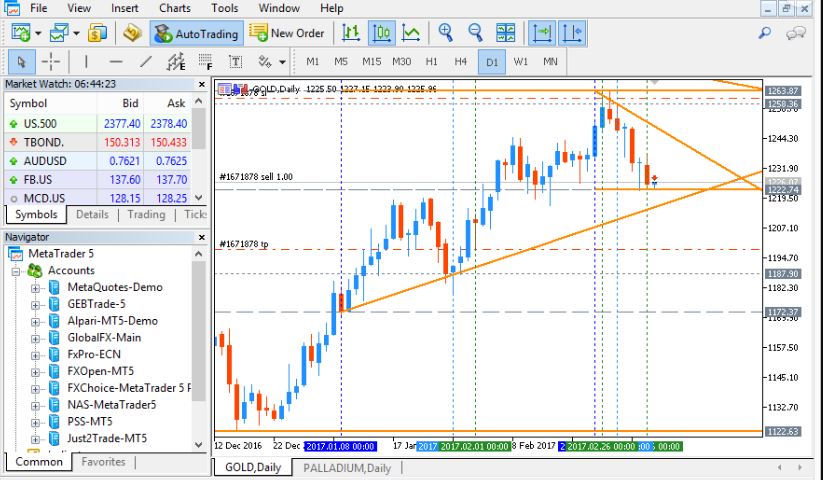823x480 pixels.
Task: Open the tile windows icon
Action: [x=505, y=33]
